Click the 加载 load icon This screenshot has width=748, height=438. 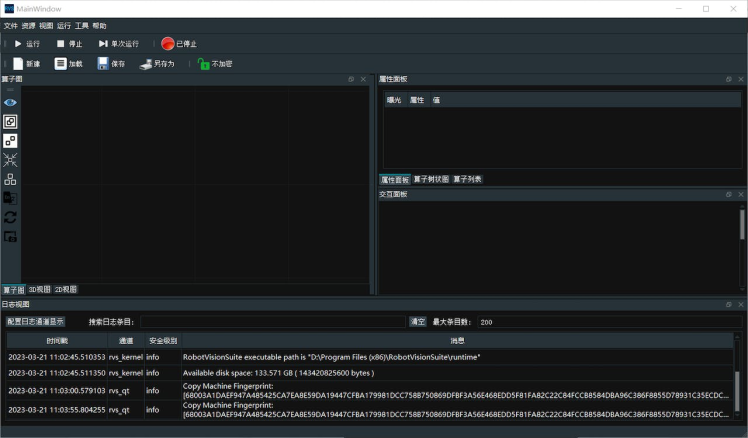61,64
